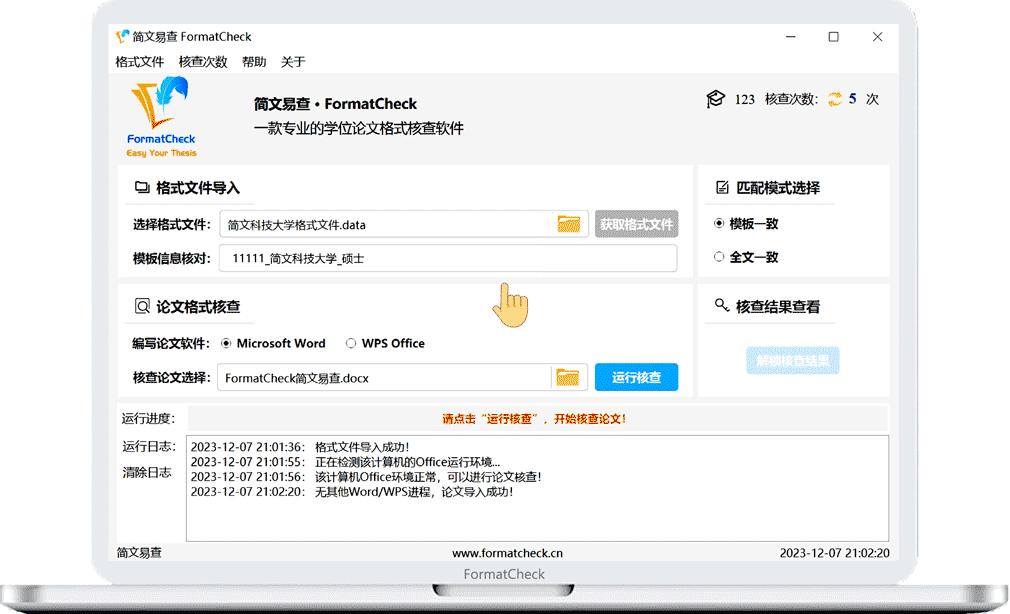Click the 获取格式文件 button
The height and width of the screenshot is (614, 1010).
(x=636, y=224)
